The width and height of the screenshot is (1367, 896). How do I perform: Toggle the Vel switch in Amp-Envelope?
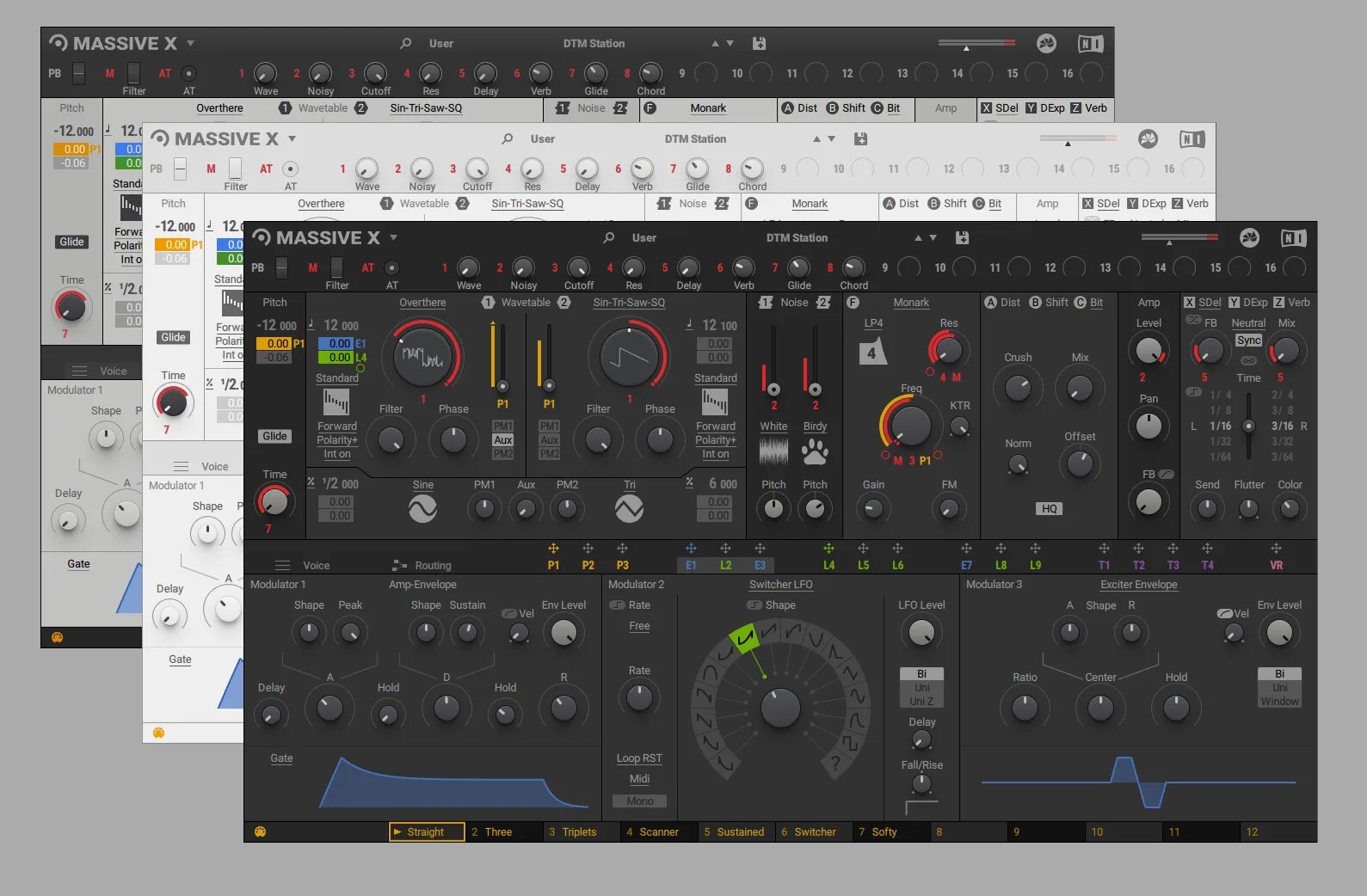(x=509, y=613)
